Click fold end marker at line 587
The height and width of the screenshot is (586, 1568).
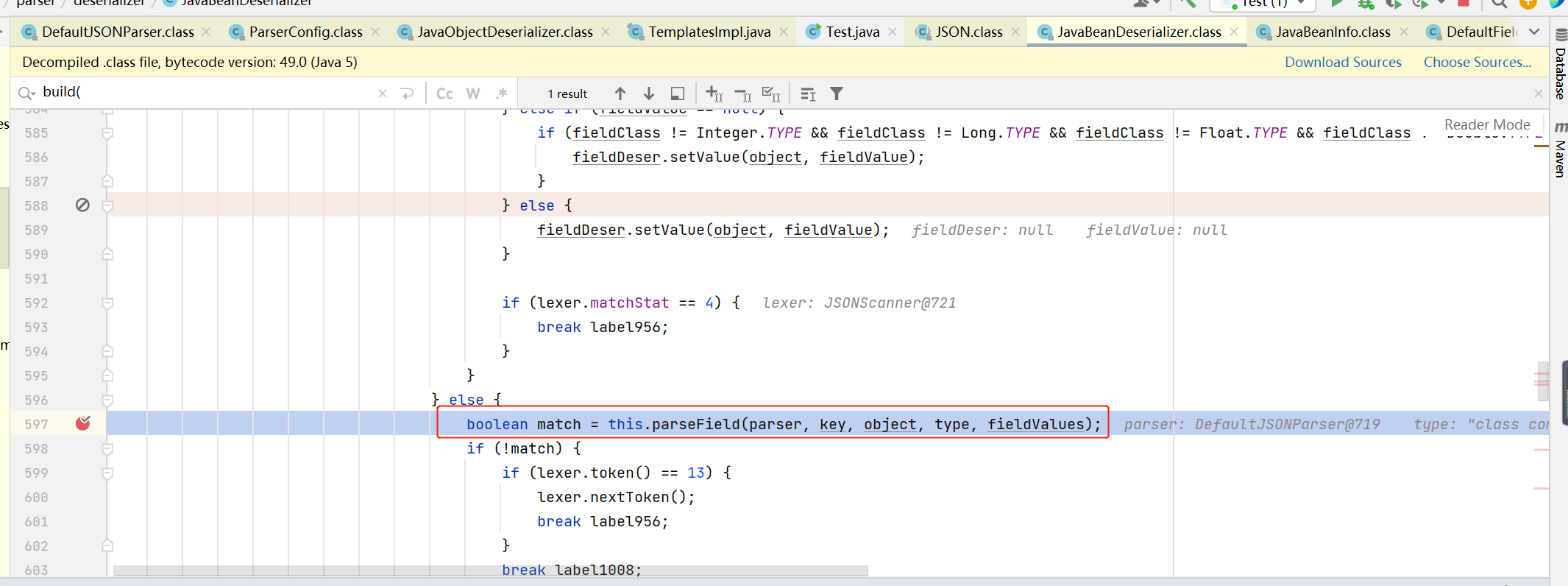[107, 181]
